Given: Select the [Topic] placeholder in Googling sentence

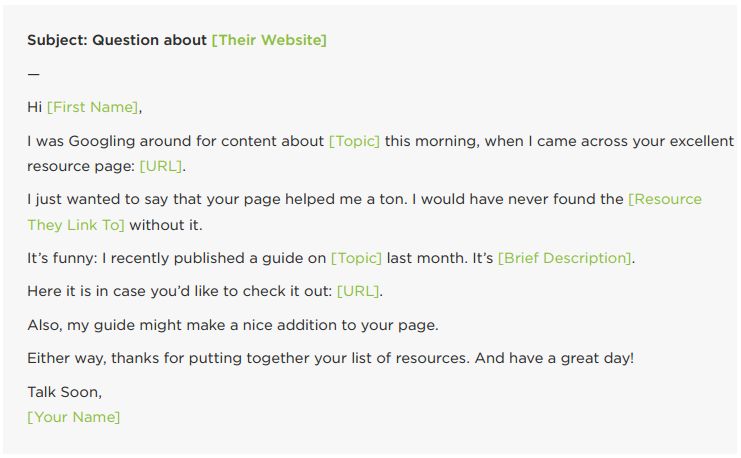Looking at the screenshot, I should coord(354,141).
